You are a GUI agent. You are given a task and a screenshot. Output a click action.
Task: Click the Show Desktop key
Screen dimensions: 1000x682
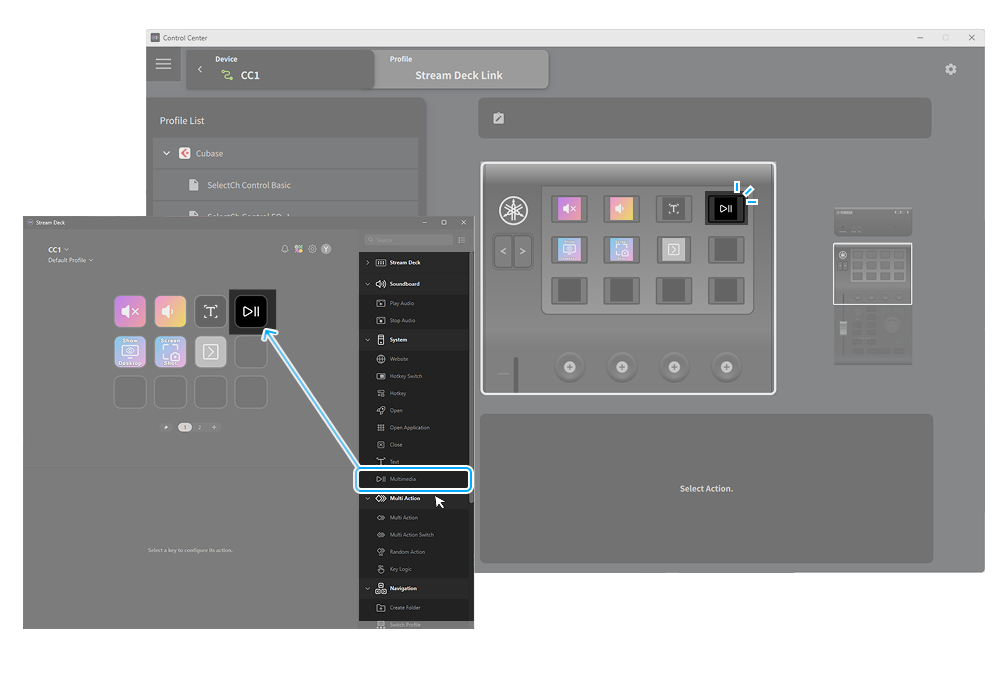point(130,352)
